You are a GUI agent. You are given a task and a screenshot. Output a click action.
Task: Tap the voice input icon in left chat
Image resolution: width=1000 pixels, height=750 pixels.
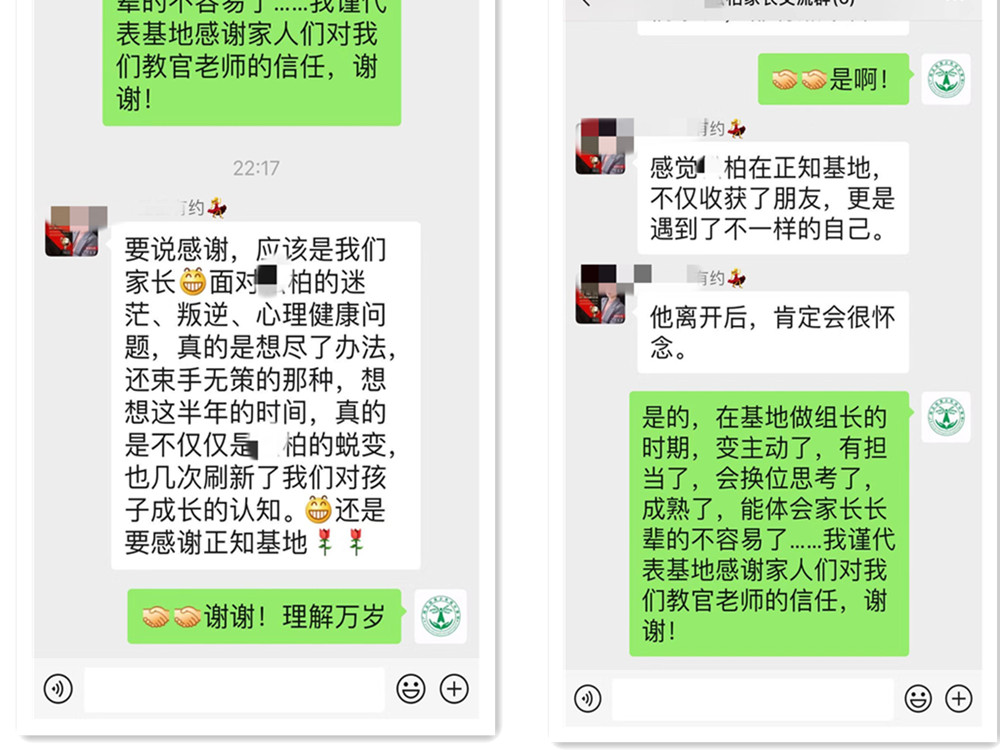click(58, 689)
